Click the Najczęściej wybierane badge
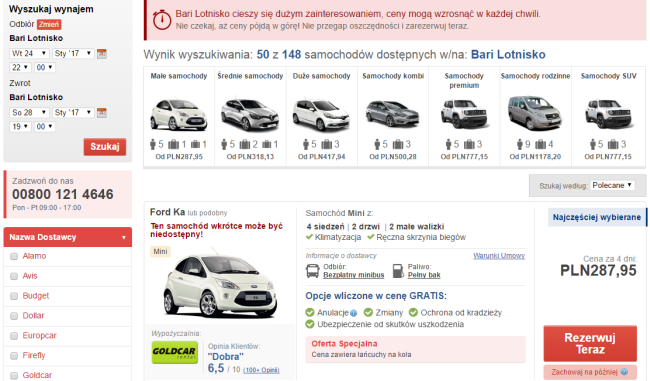This screenshot has height=381, width=650. coord(597,217)
